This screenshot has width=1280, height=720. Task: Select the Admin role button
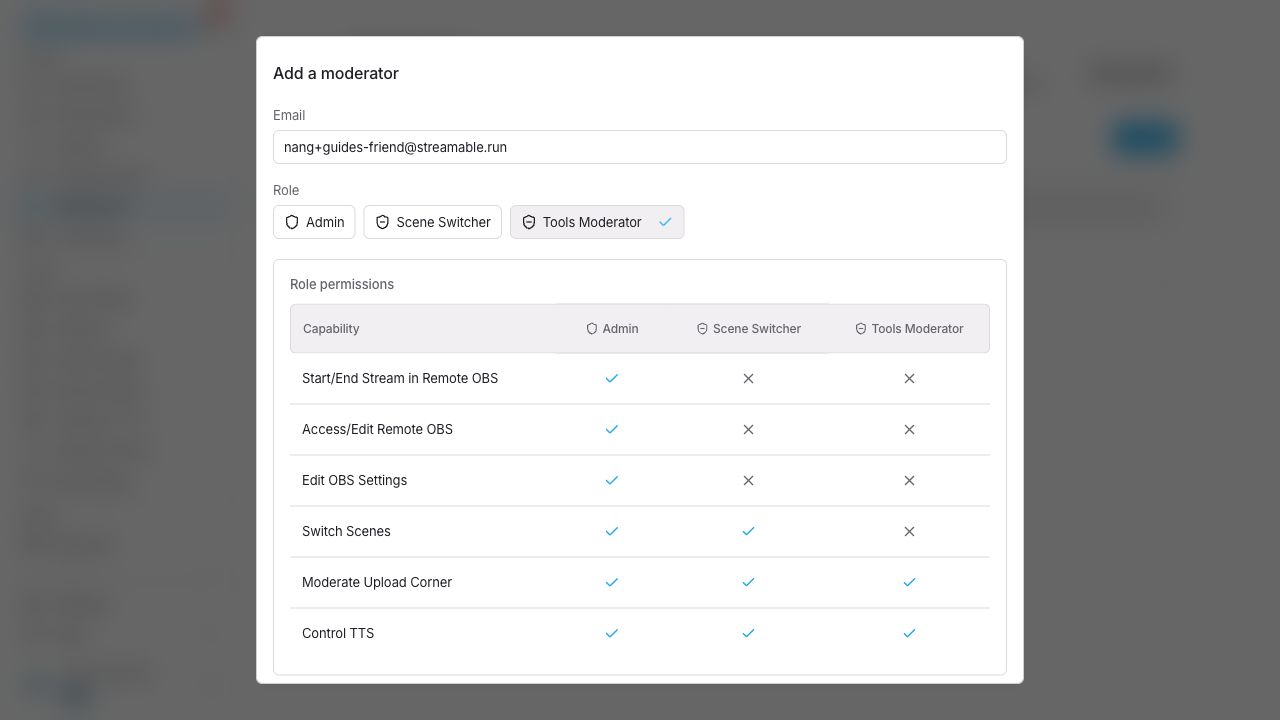pyautogui.click(x=314, y=222)
